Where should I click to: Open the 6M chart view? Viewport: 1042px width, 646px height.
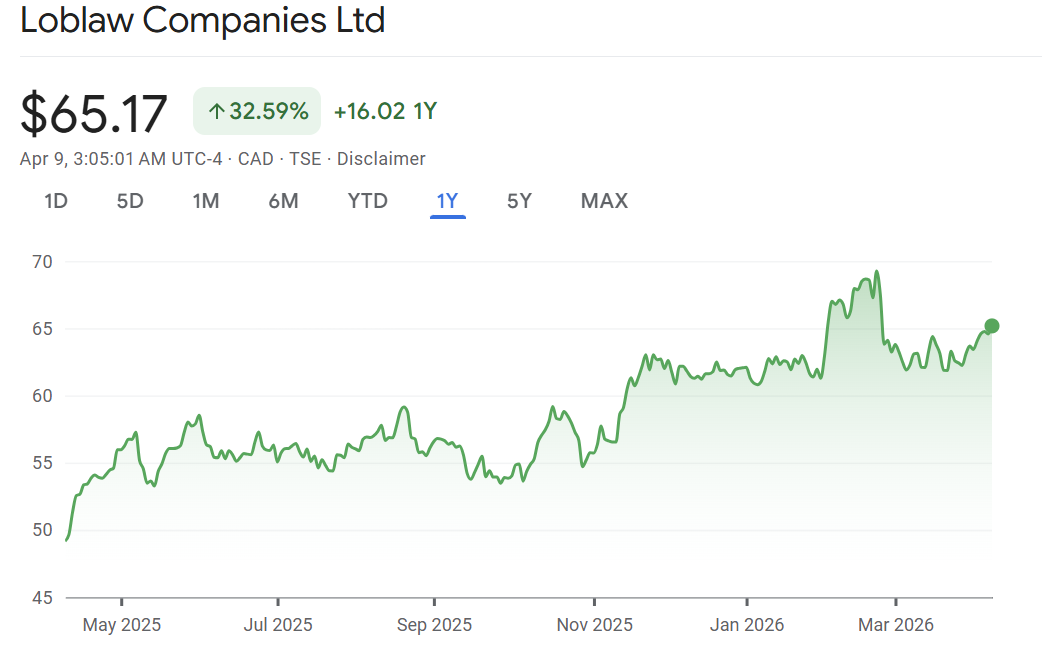pos(283,201)
